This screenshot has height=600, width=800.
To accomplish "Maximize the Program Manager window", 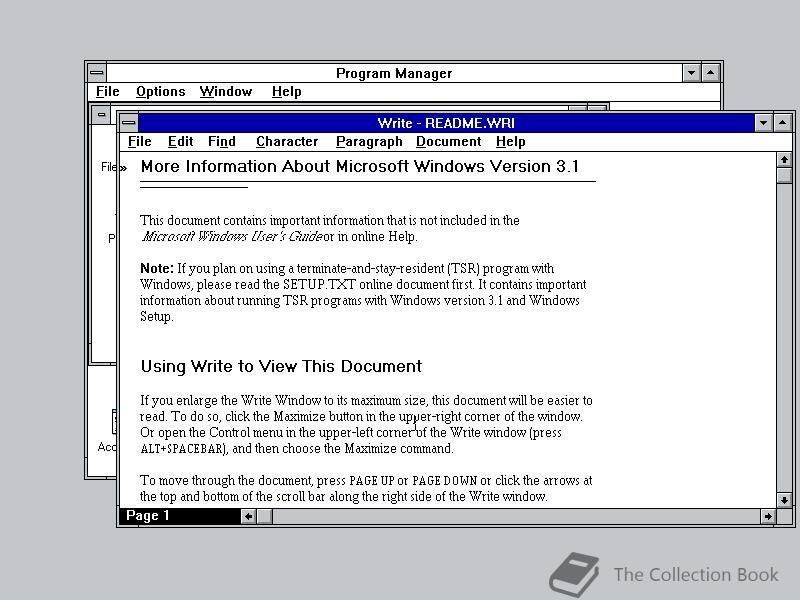I will pyautogui.click(x=711, y=72).
